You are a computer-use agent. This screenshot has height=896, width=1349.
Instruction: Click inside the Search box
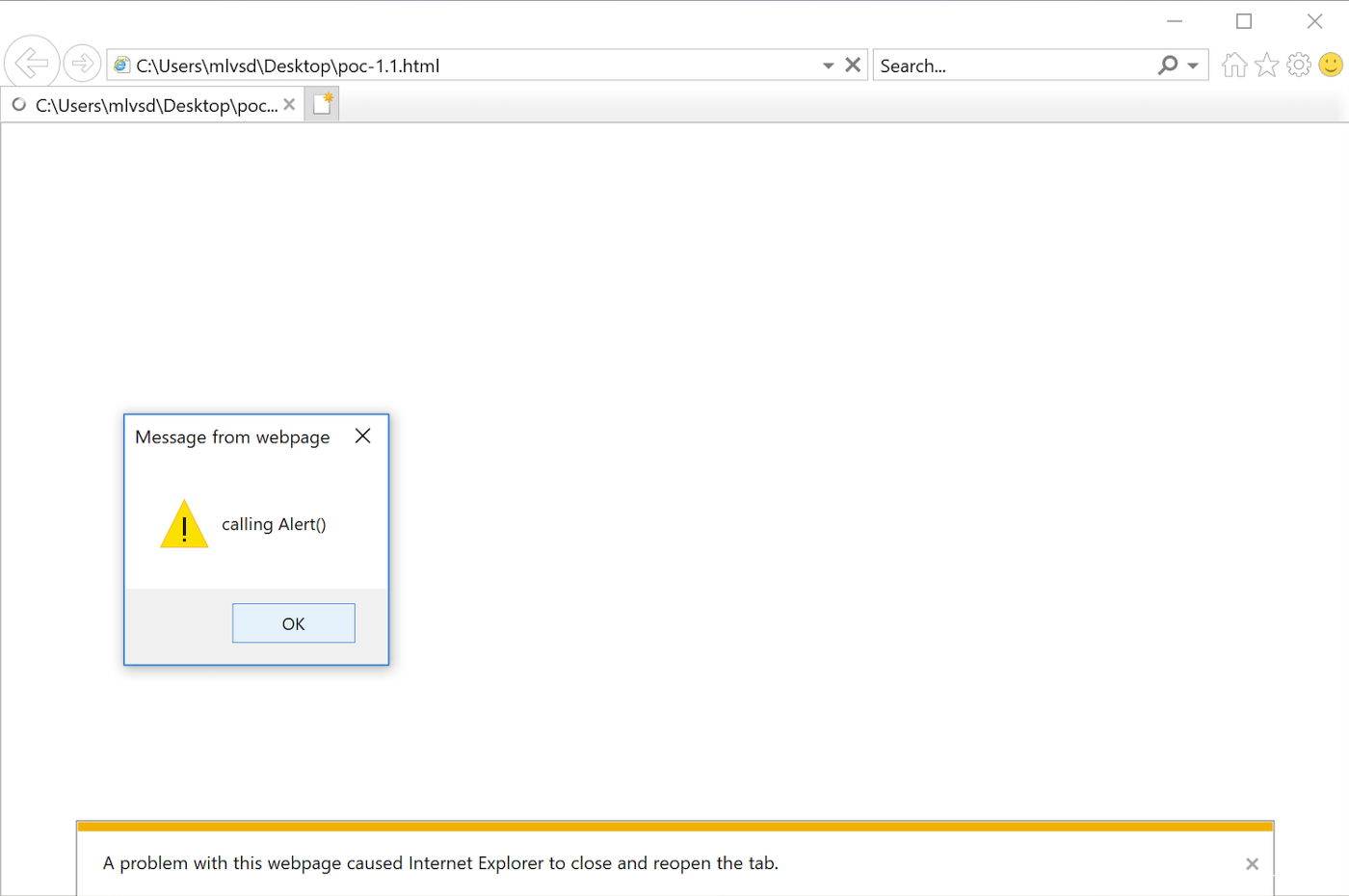click(1012, 66)
